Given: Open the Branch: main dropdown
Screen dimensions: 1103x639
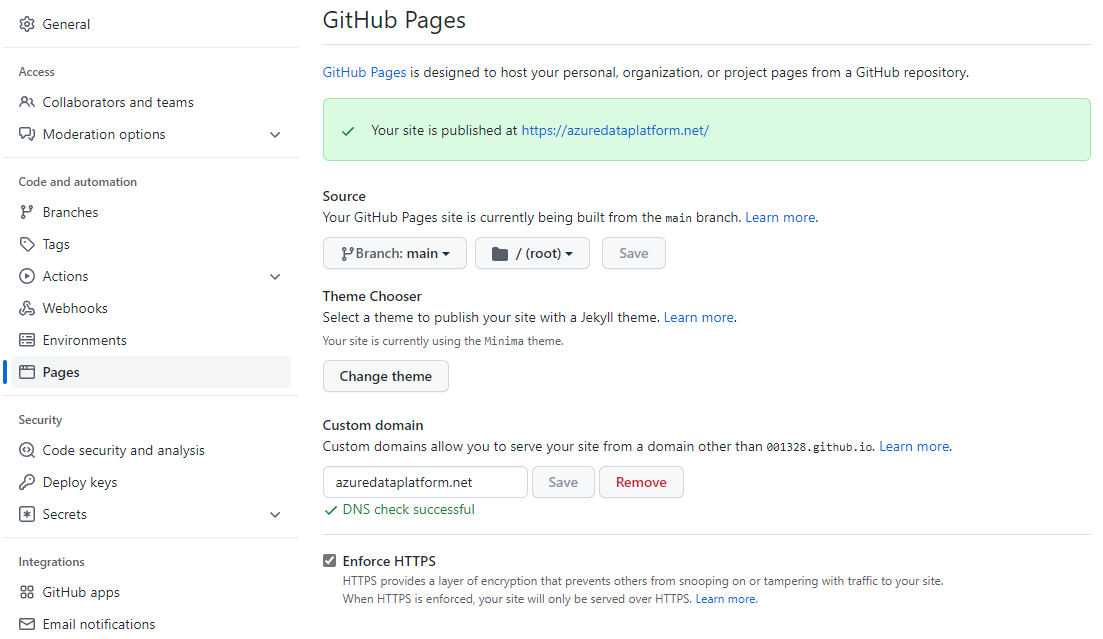Looking at the screenshot, I should [395, 253].
